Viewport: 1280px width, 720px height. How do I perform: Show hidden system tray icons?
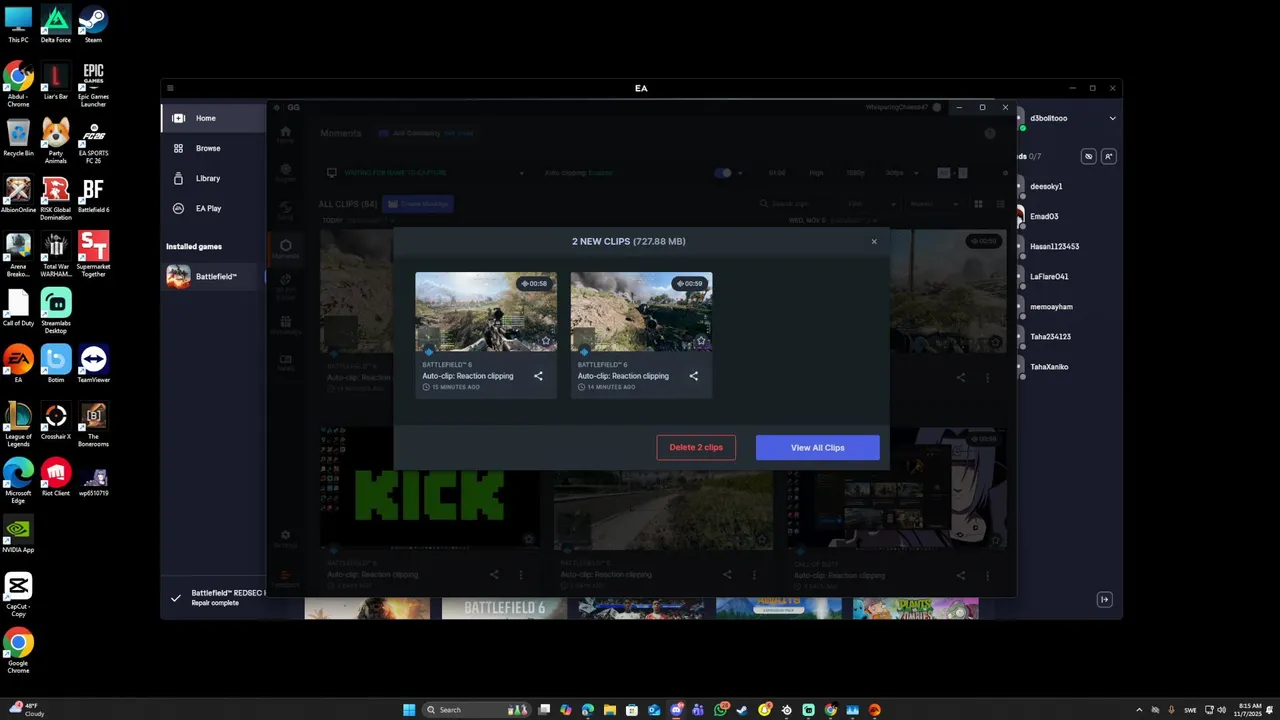[x=1139, y=710]
